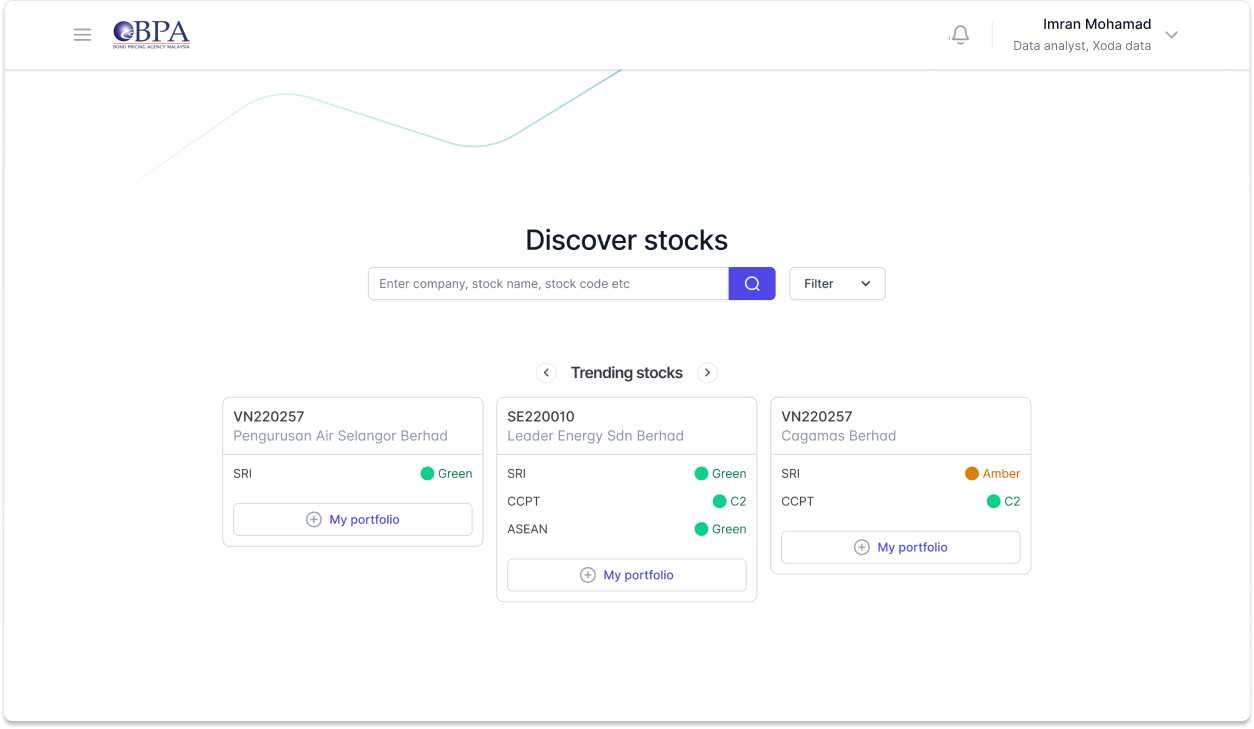The height and width of the screenshot is (729, 1254).
Task: Focus the stock search input field
Action: (x=548, y=284)
